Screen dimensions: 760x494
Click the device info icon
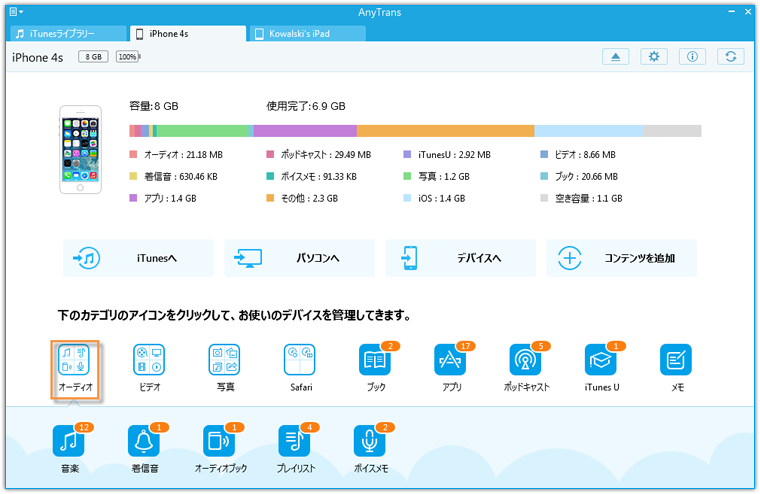(692, 57)
